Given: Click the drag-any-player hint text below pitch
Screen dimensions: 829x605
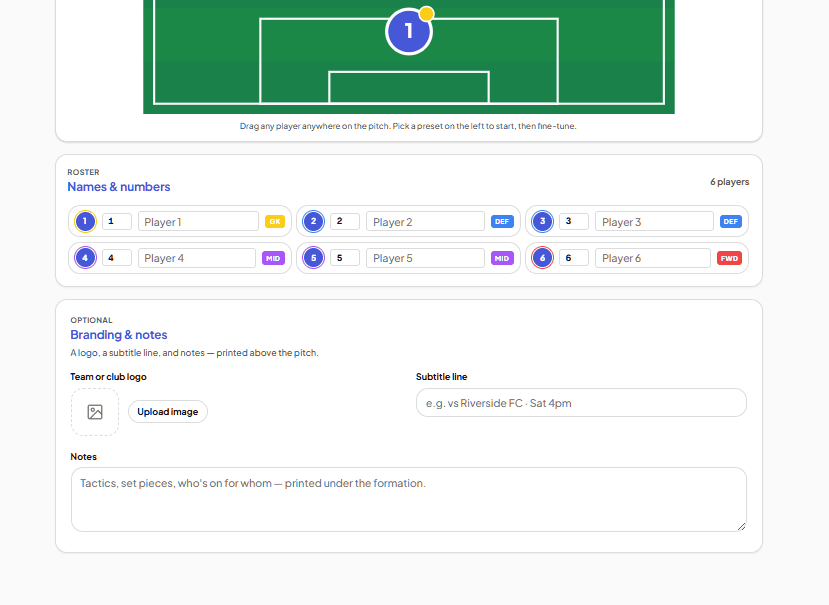Looking at the screenshot, I should pyautogui.click(x=408, y=126).
